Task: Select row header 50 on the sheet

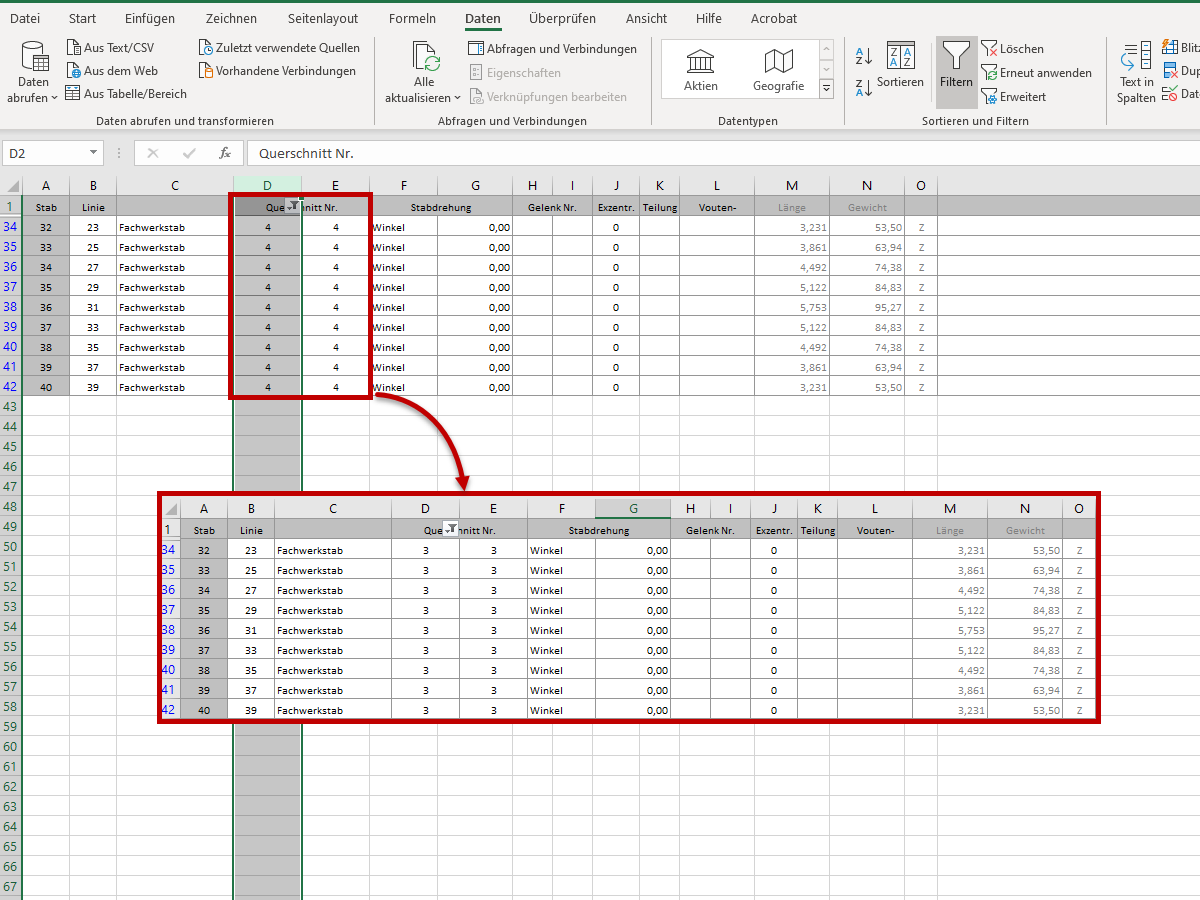Action: tap(11, 547)
